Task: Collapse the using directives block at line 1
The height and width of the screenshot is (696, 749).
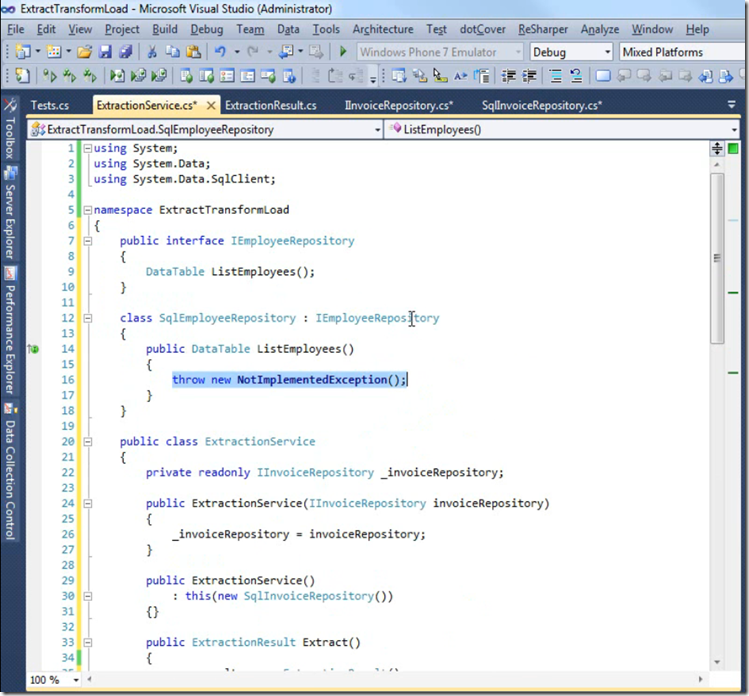Action: [x=87, y=149]
